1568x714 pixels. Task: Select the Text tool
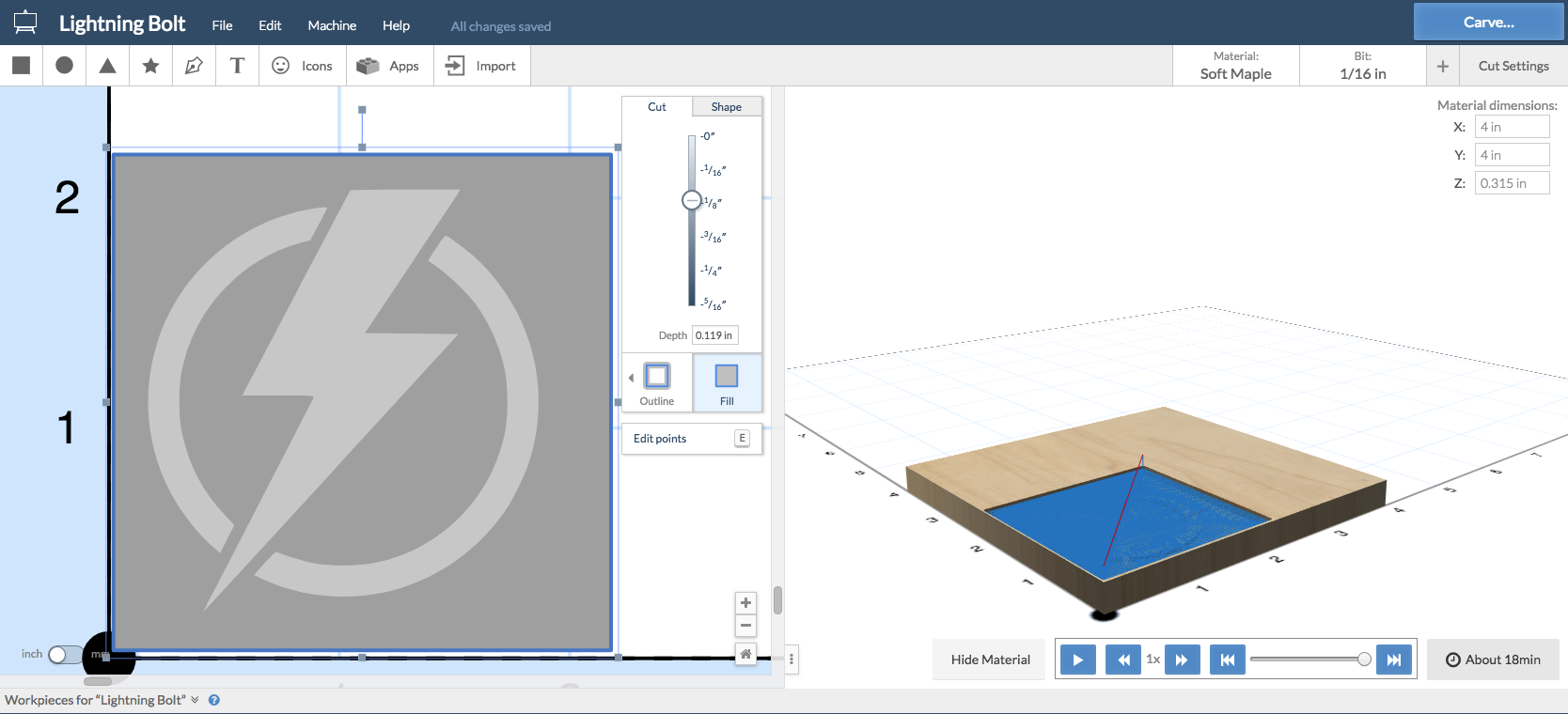[x=237, y=65]
